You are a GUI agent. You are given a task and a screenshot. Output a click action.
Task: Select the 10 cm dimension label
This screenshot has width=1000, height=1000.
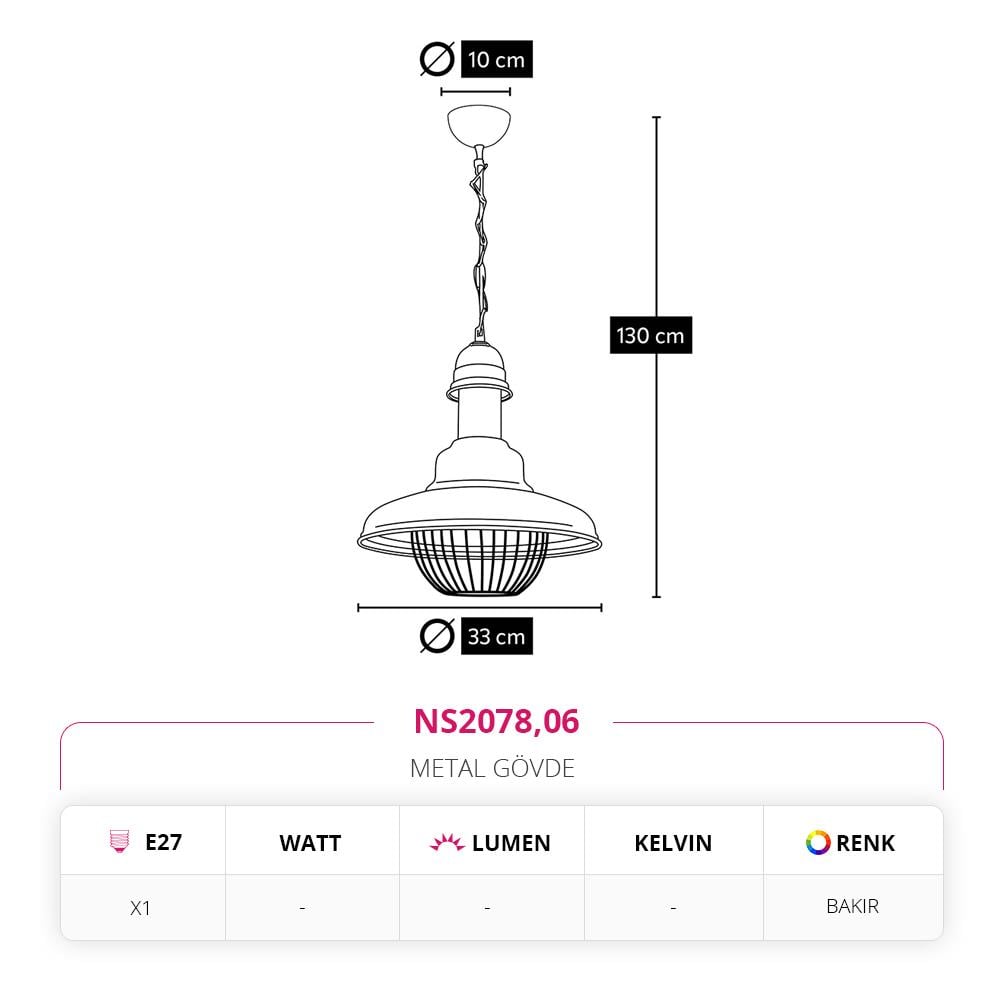pyautogui.click(x=497, y=59)
